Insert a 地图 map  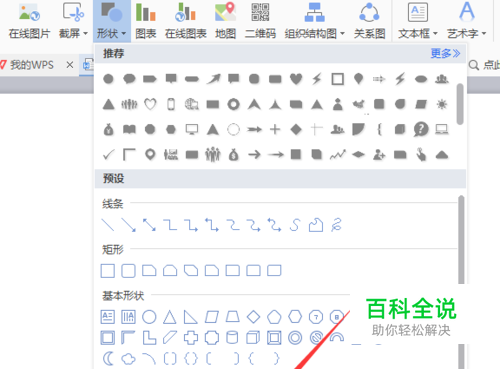(226, 21)
